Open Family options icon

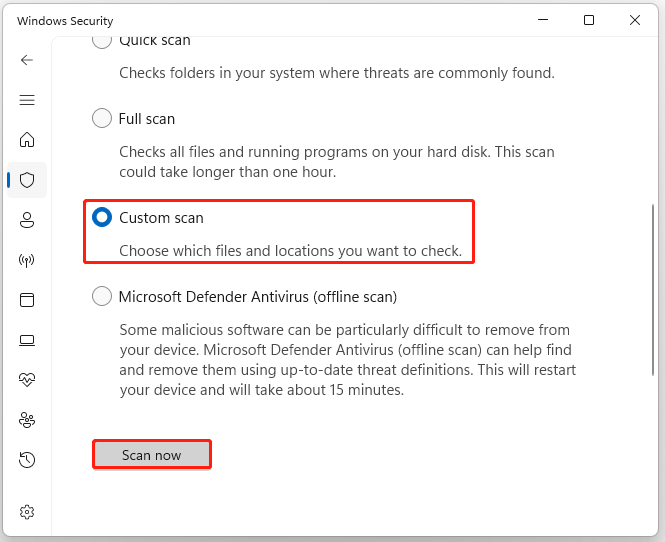point(27,420)
